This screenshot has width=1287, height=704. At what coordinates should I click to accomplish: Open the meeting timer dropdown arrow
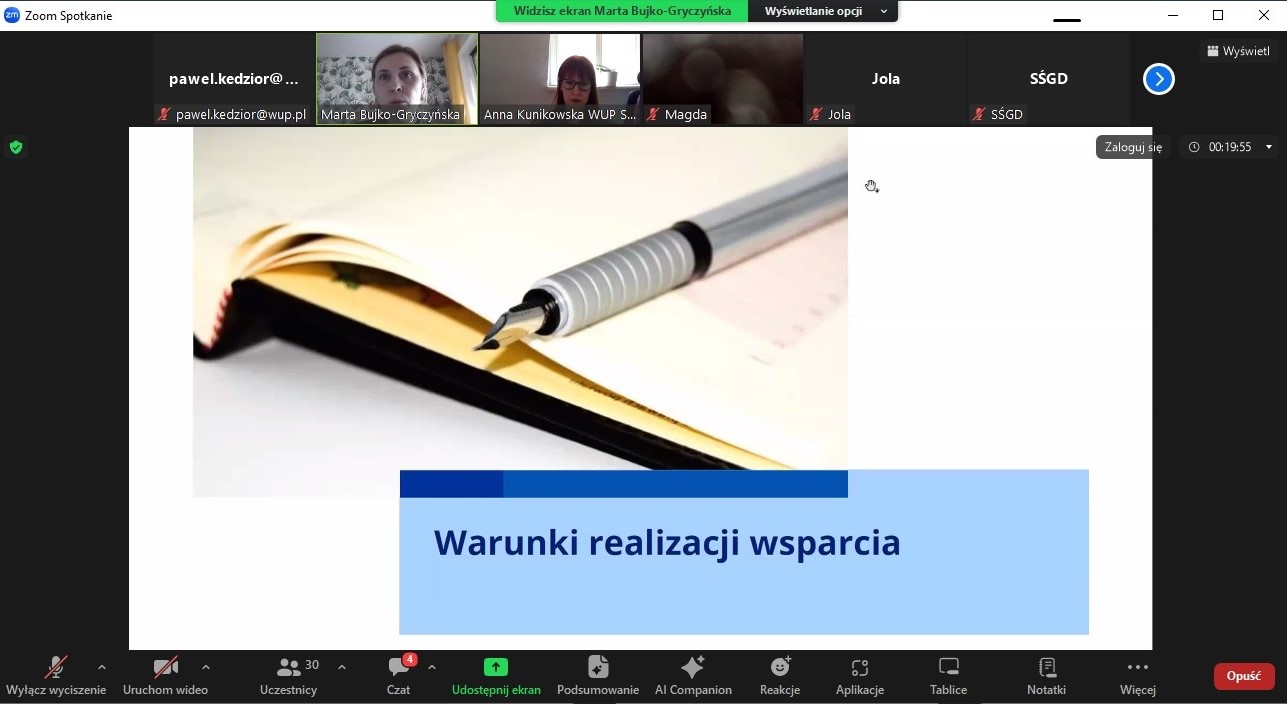pyautogui.click(x=1269, y=147)
